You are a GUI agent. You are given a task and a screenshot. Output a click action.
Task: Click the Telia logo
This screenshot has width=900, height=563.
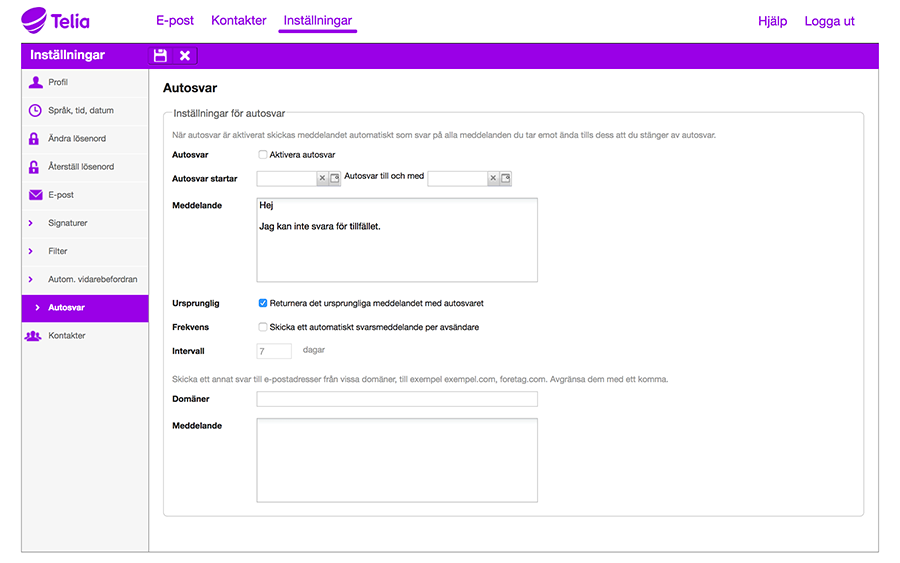pyautogui.click(x=60, y=21)
